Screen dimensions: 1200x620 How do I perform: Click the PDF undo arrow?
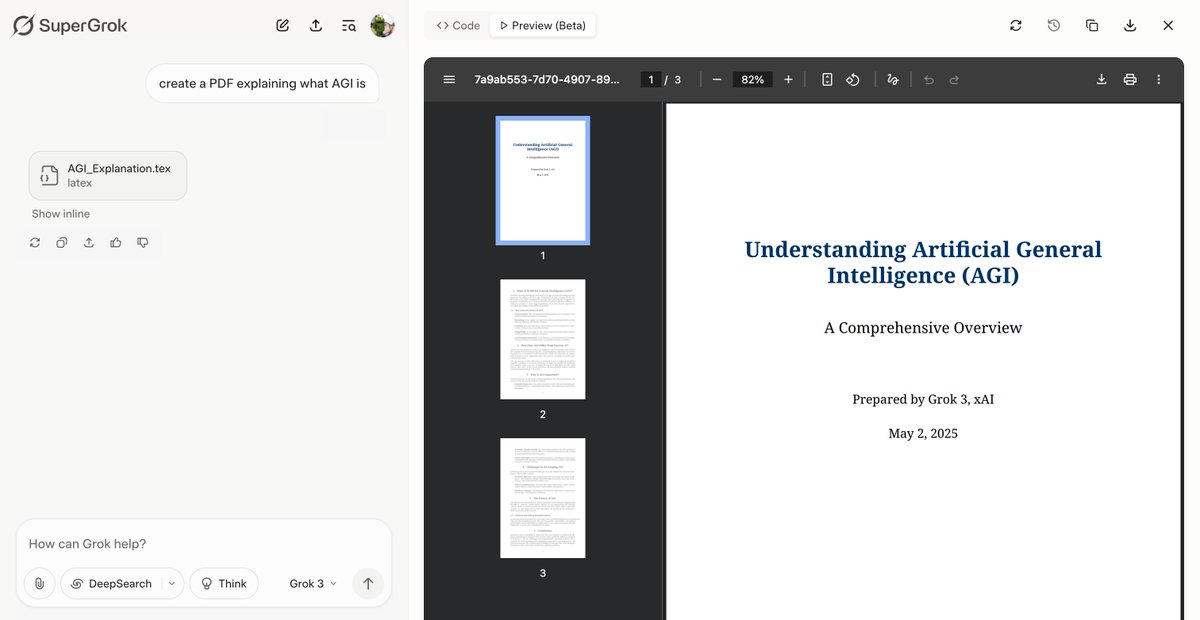[929, 79]
